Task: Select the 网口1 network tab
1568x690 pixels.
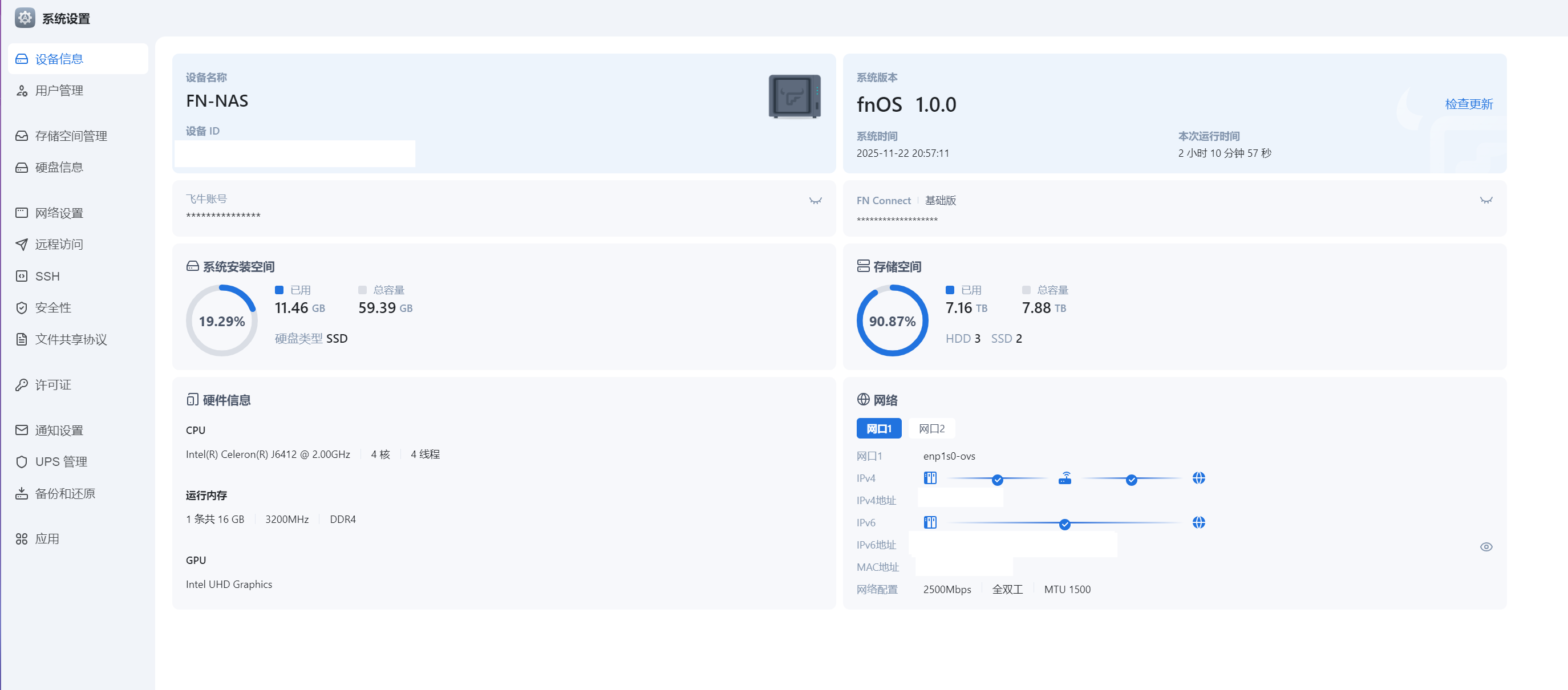Action: [x=878, y=428]
